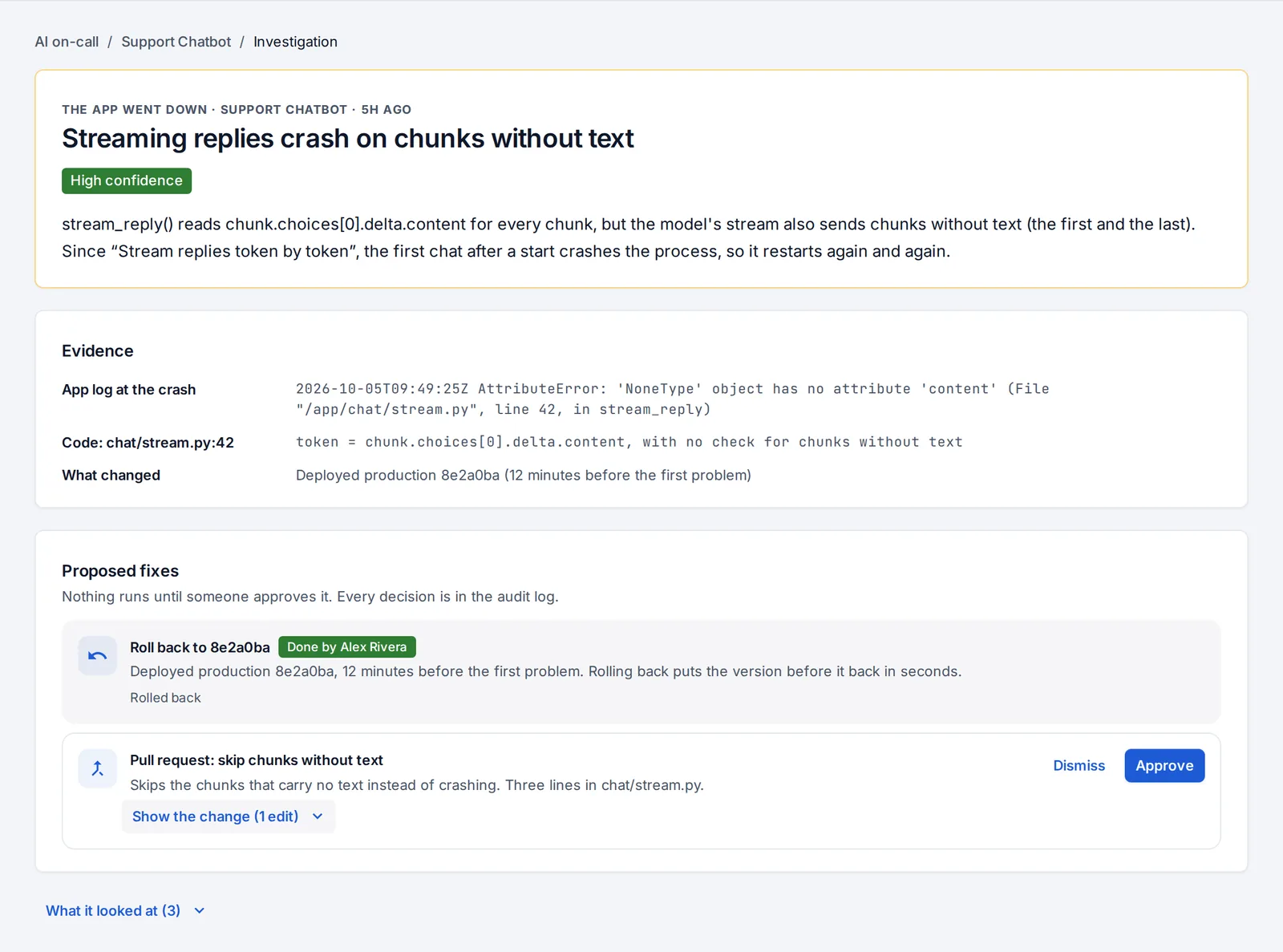Click the pull request merge icon

point(98,768)
